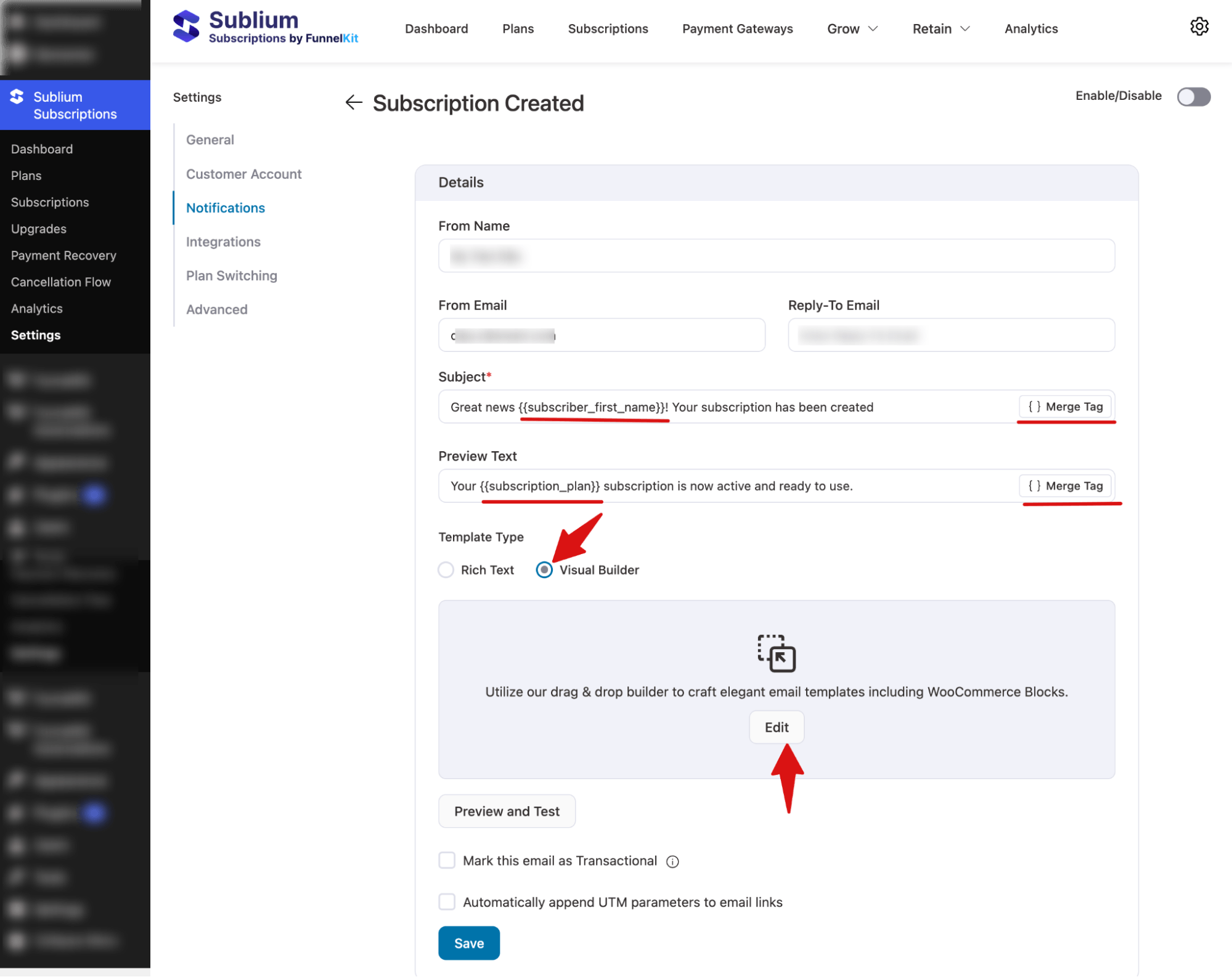This screenshot has width=1232, height=977.
Task: Click info icon next to Transactional option
Action: tap(672, 862)
